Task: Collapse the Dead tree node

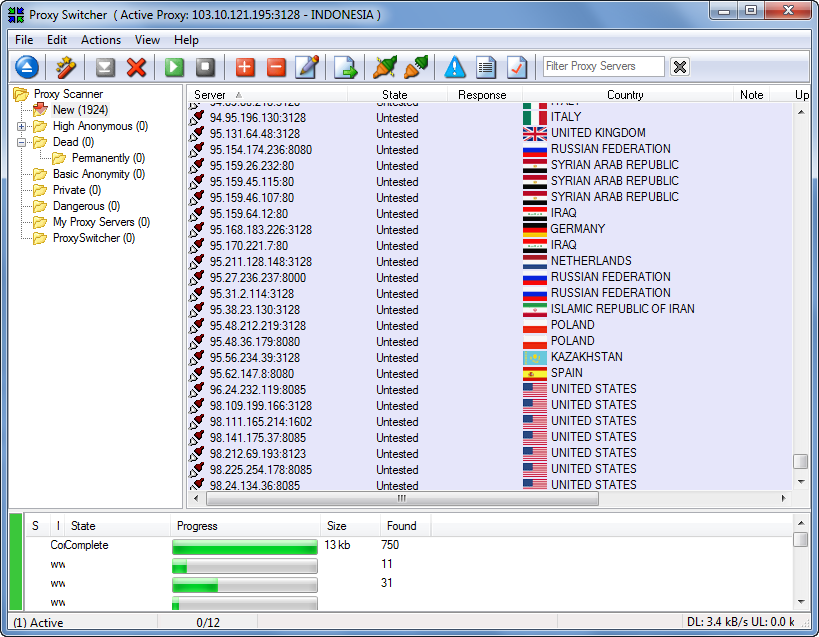Action: coord(21,142)
